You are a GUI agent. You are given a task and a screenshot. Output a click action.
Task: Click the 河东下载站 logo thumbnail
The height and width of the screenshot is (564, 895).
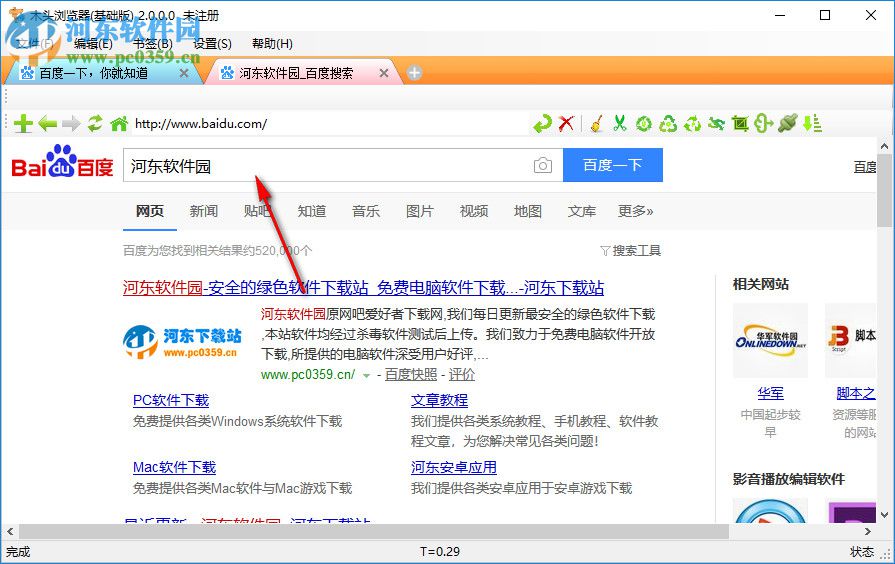pos(182,341)
